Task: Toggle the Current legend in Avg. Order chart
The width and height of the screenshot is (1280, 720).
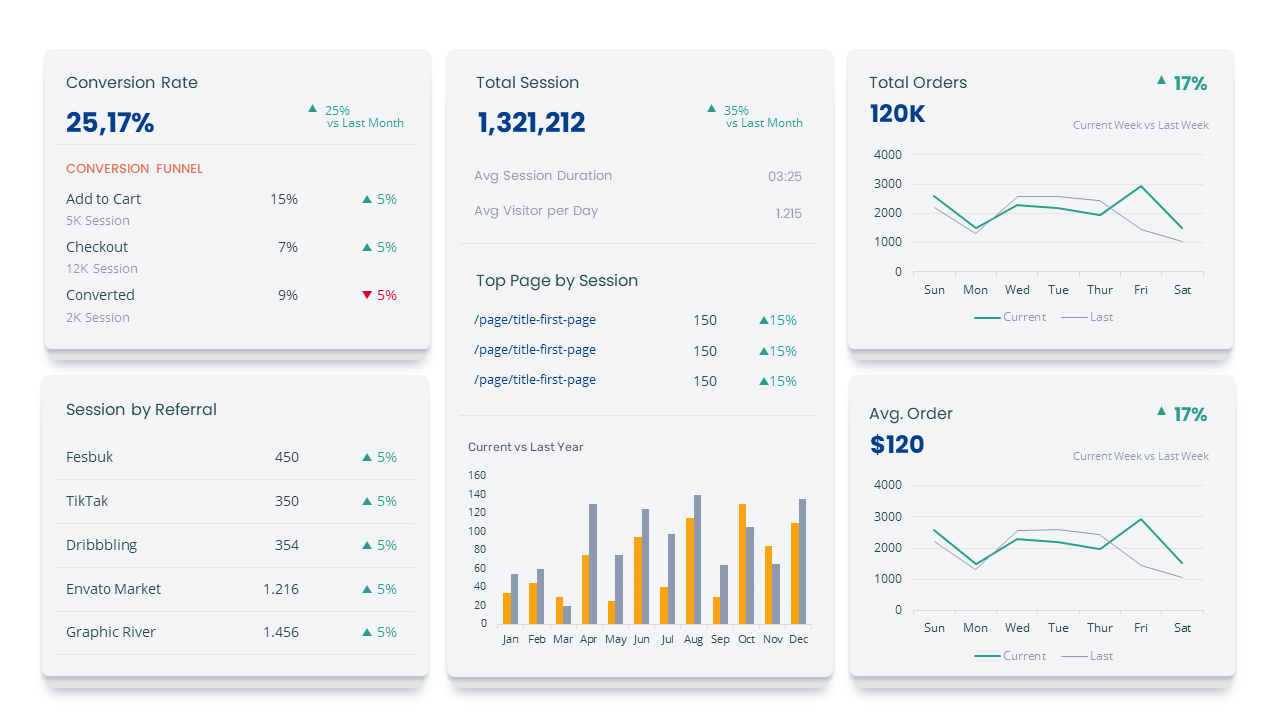Action: [1010, 656]
